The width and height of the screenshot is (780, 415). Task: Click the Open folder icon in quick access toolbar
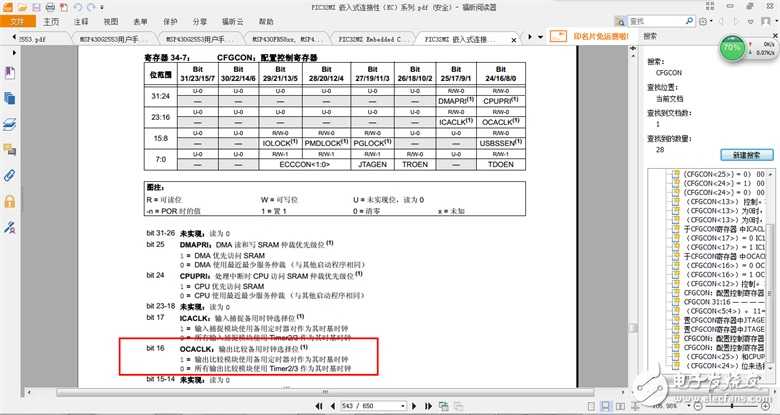(x=22, y=7)
